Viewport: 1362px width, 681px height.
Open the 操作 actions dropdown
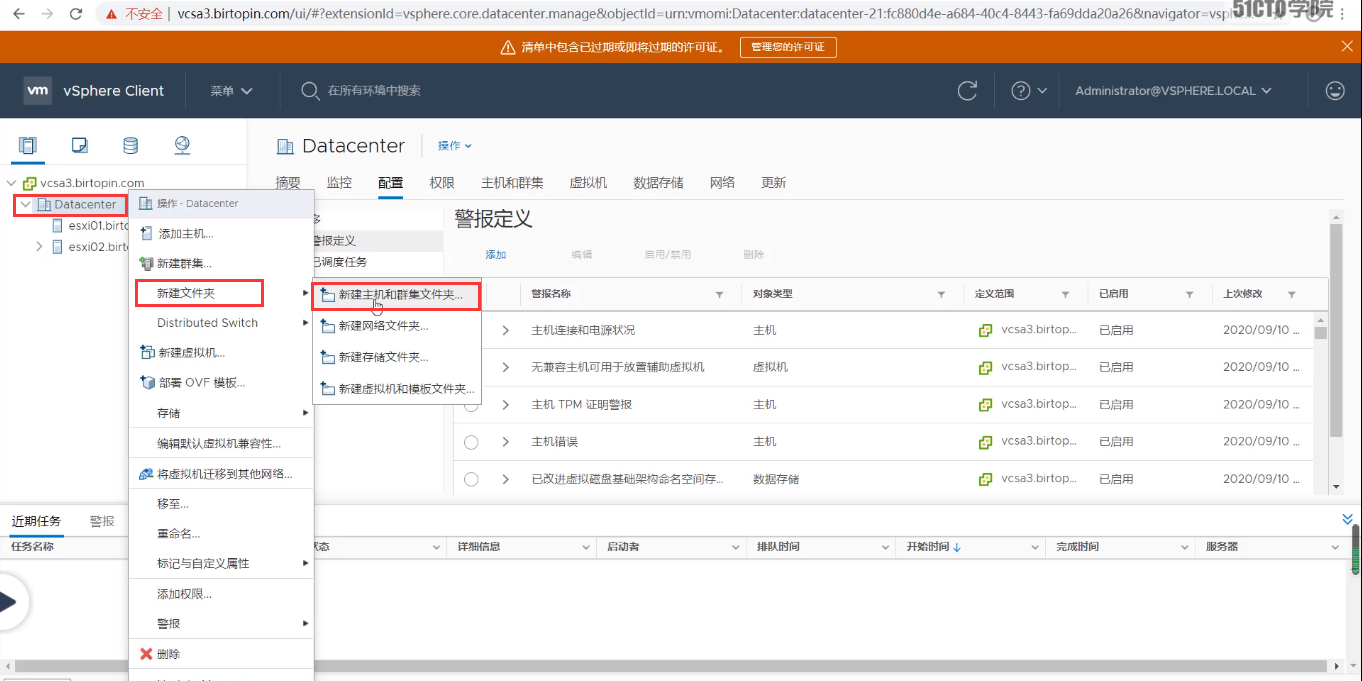[x=454, y=146]
